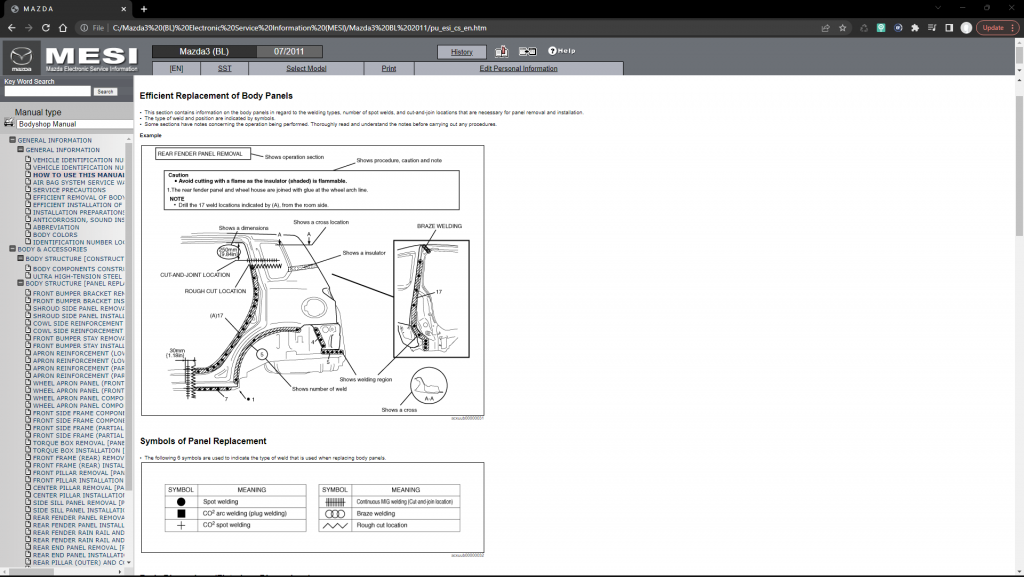The width and height of the screenshot is (1024, 577).
Task: Click the red book icon beside History
Action: 501,51
